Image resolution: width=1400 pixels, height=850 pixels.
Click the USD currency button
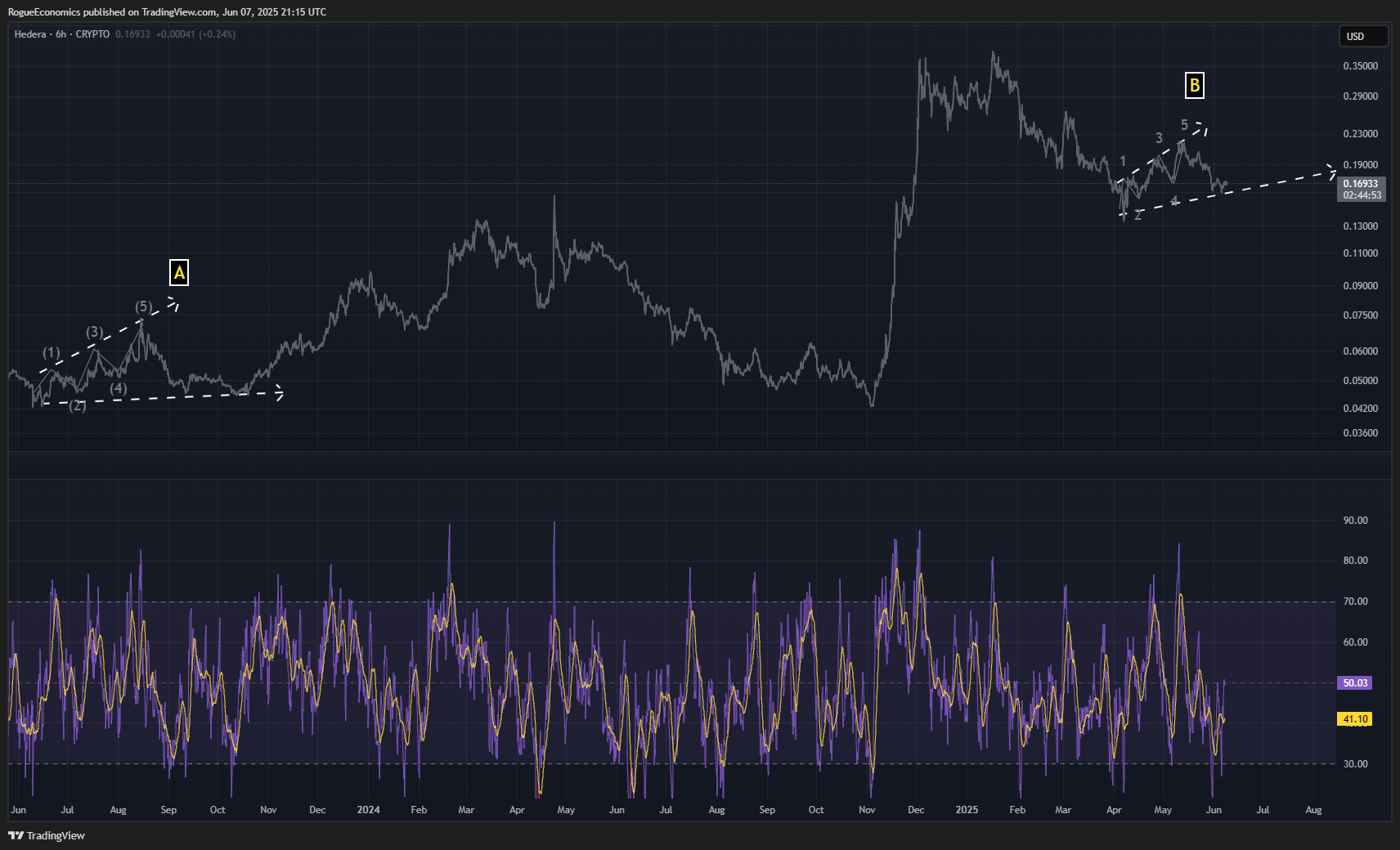pyautogui.click(x=1362, y=36)
